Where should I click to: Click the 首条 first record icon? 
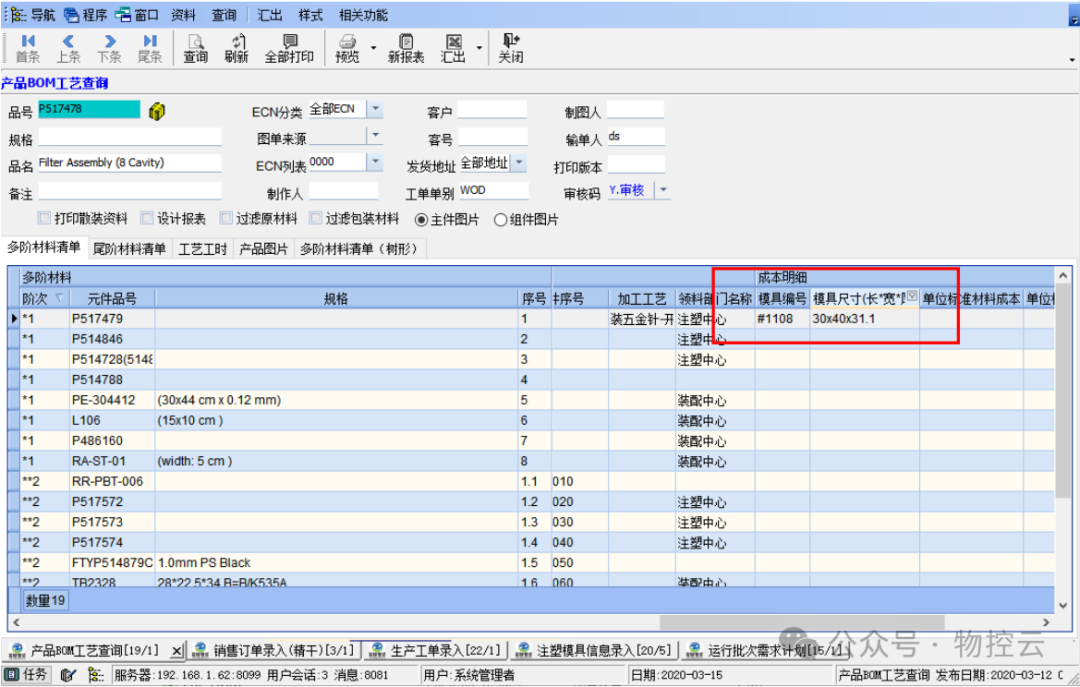click(27, 48)
